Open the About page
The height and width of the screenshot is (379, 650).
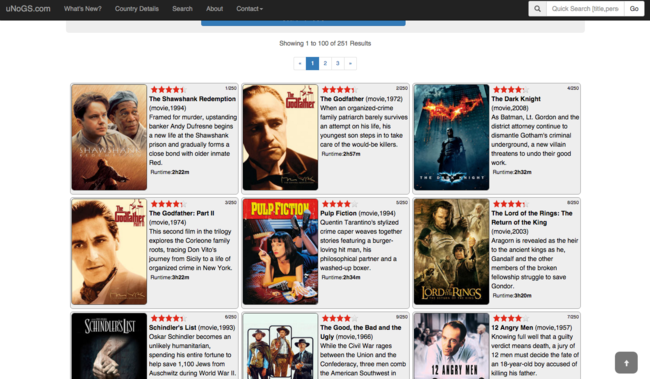[214, 9]
